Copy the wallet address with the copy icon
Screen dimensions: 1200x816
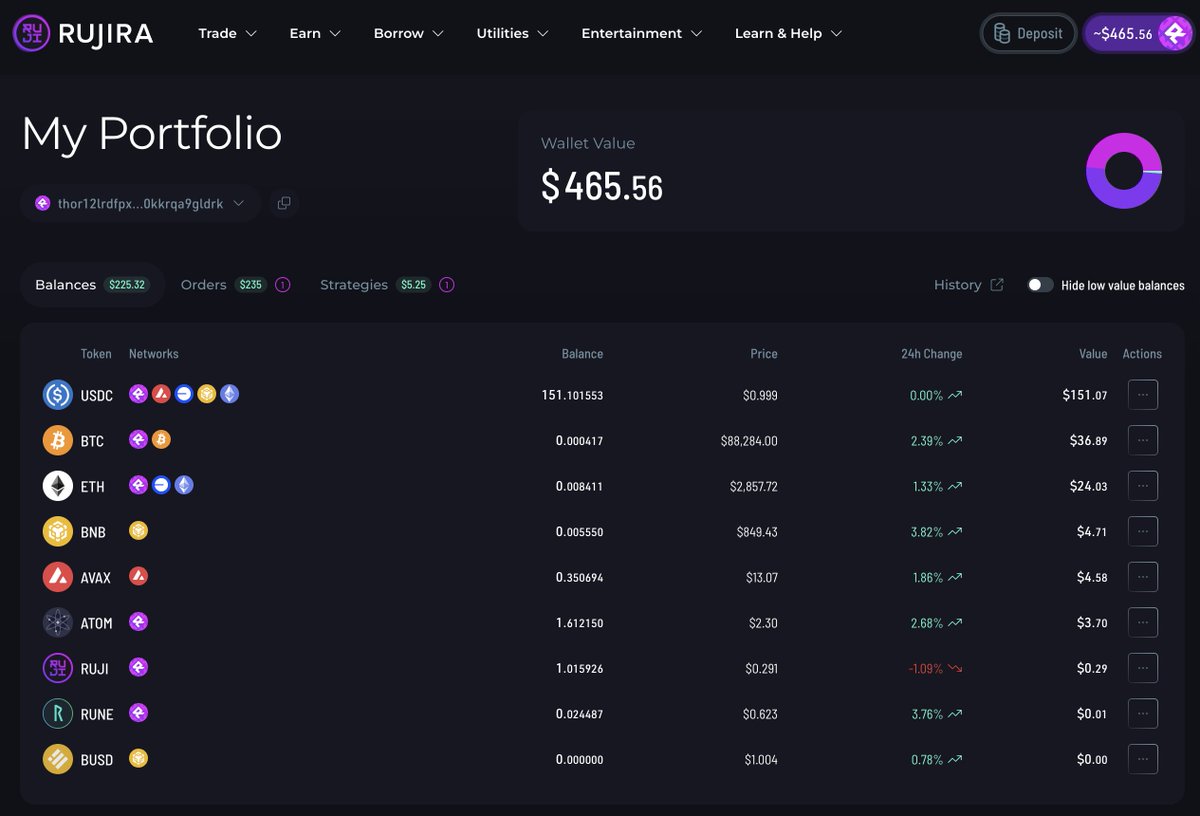coord(284,203)
